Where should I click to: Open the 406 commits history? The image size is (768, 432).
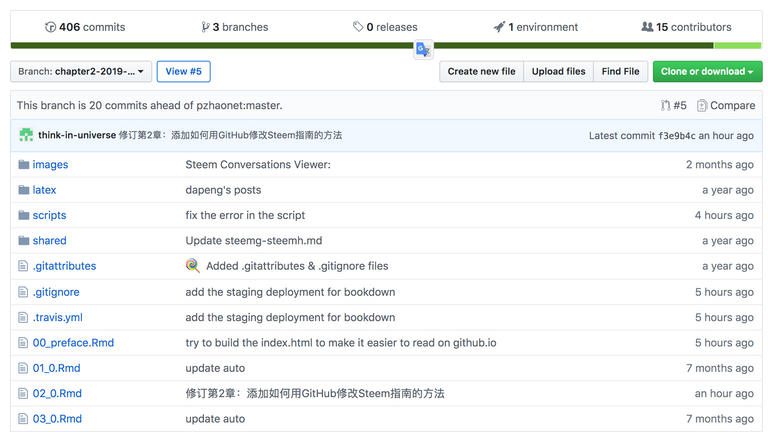(85, 27)
